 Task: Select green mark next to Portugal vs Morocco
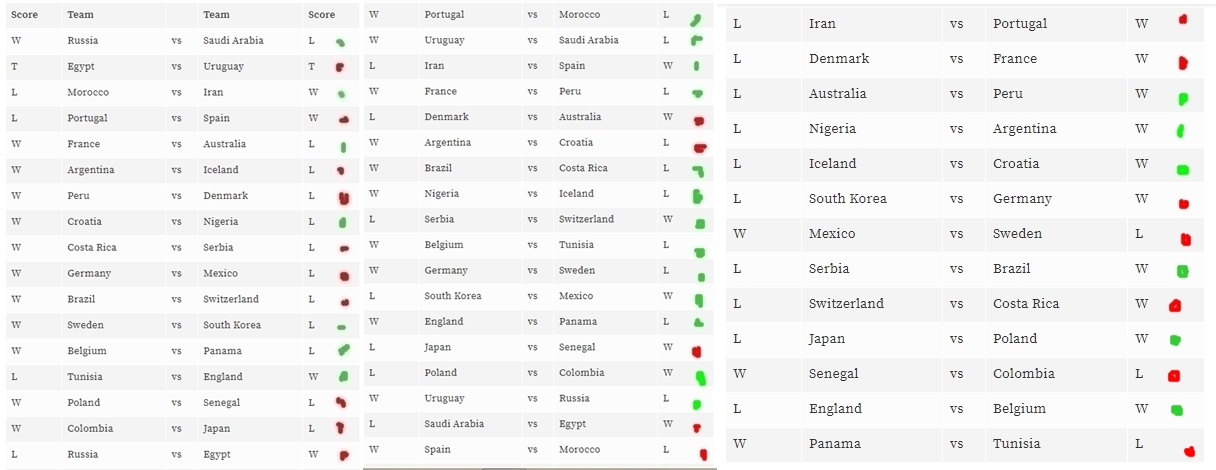click(x=695, y=19)
